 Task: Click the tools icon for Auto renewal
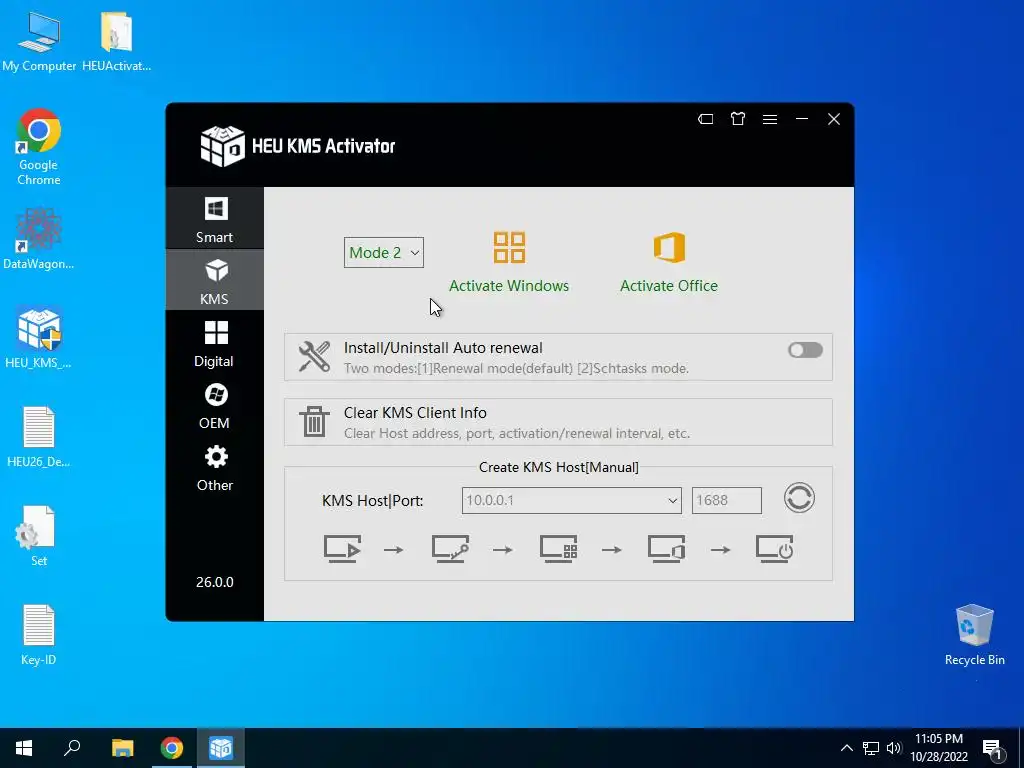tap(314, 357)
